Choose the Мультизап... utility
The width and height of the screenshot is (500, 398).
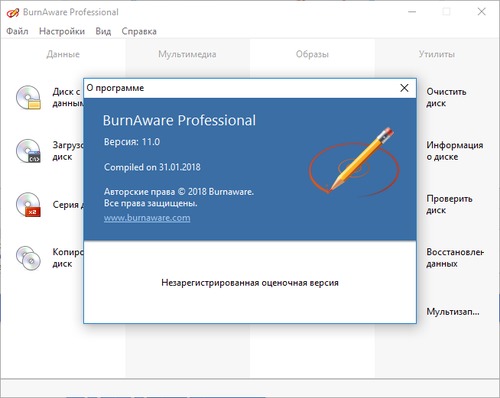(453, 312)
